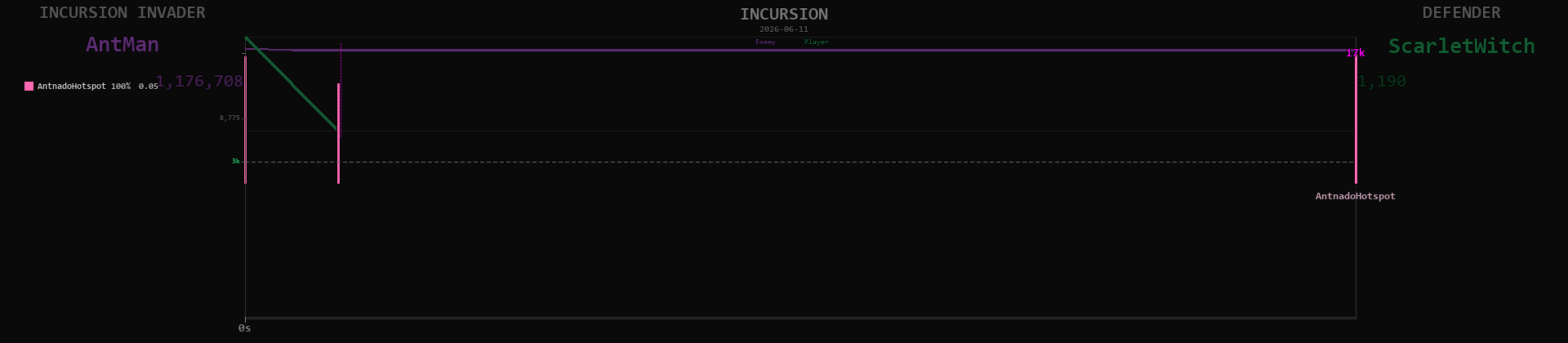
Task: Click the pink AntnadoHotspot legend swatch
Action: point(29,86)
